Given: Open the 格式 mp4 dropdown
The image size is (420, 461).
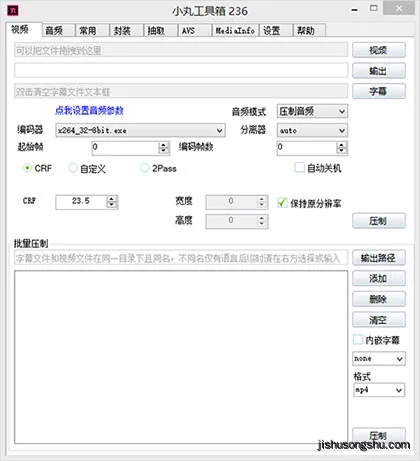Looking at the screenshot, I should pos(379,390).
